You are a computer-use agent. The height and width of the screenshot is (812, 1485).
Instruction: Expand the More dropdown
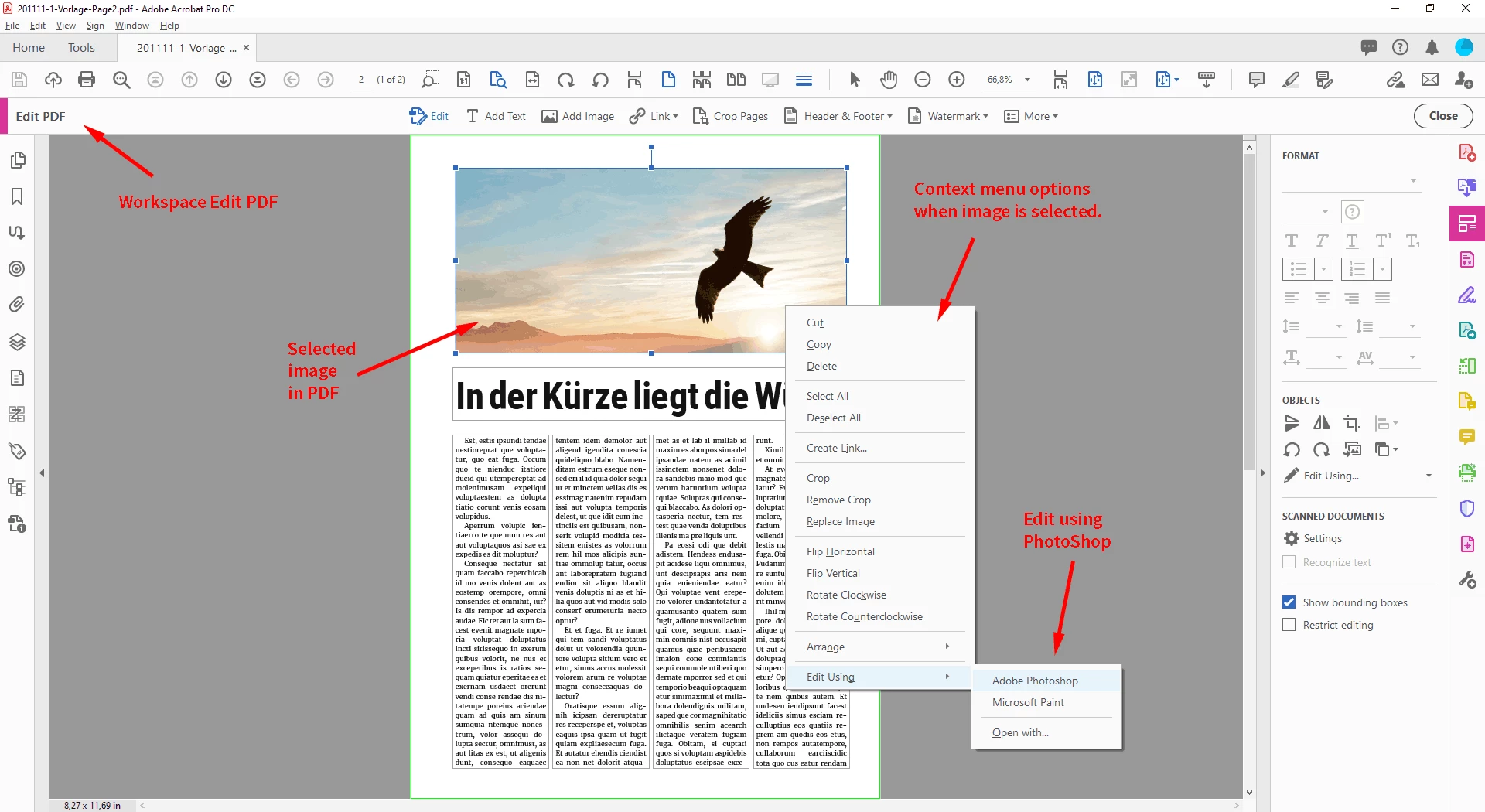click(1055, 116)
